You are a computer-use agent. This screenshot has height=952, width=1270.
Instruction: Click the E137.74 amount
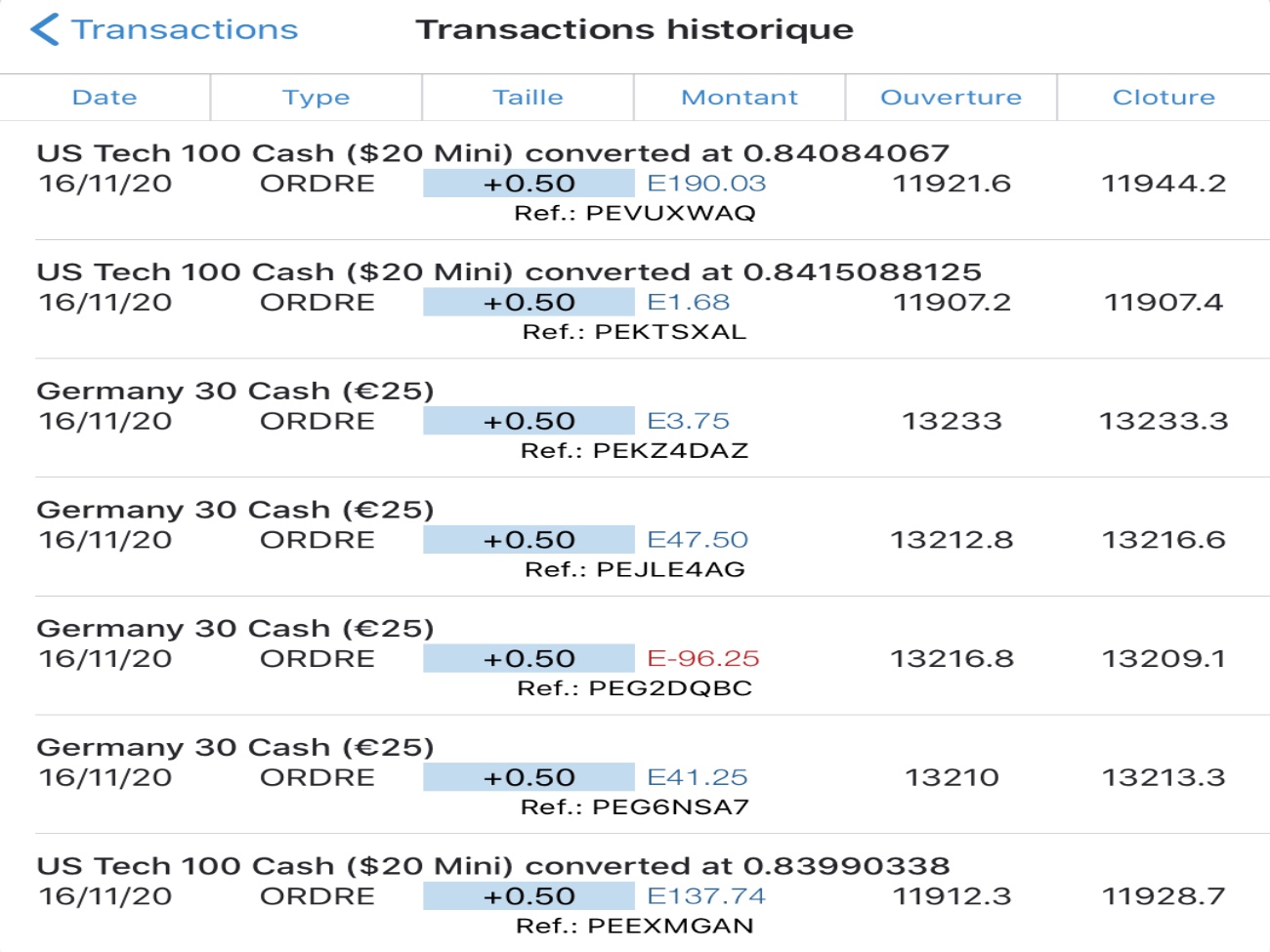tap(706, 896)
